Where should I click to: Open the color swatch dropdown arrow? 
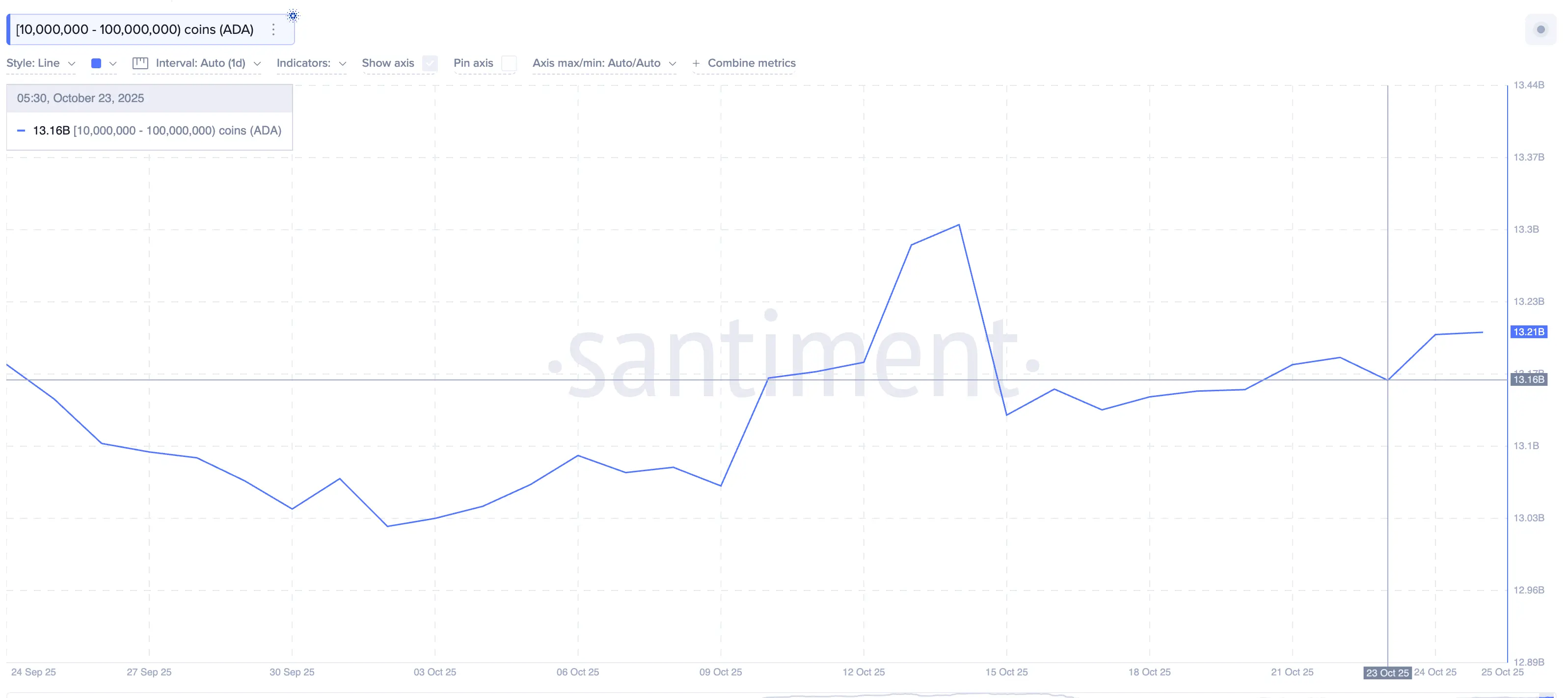pos(112,63)
